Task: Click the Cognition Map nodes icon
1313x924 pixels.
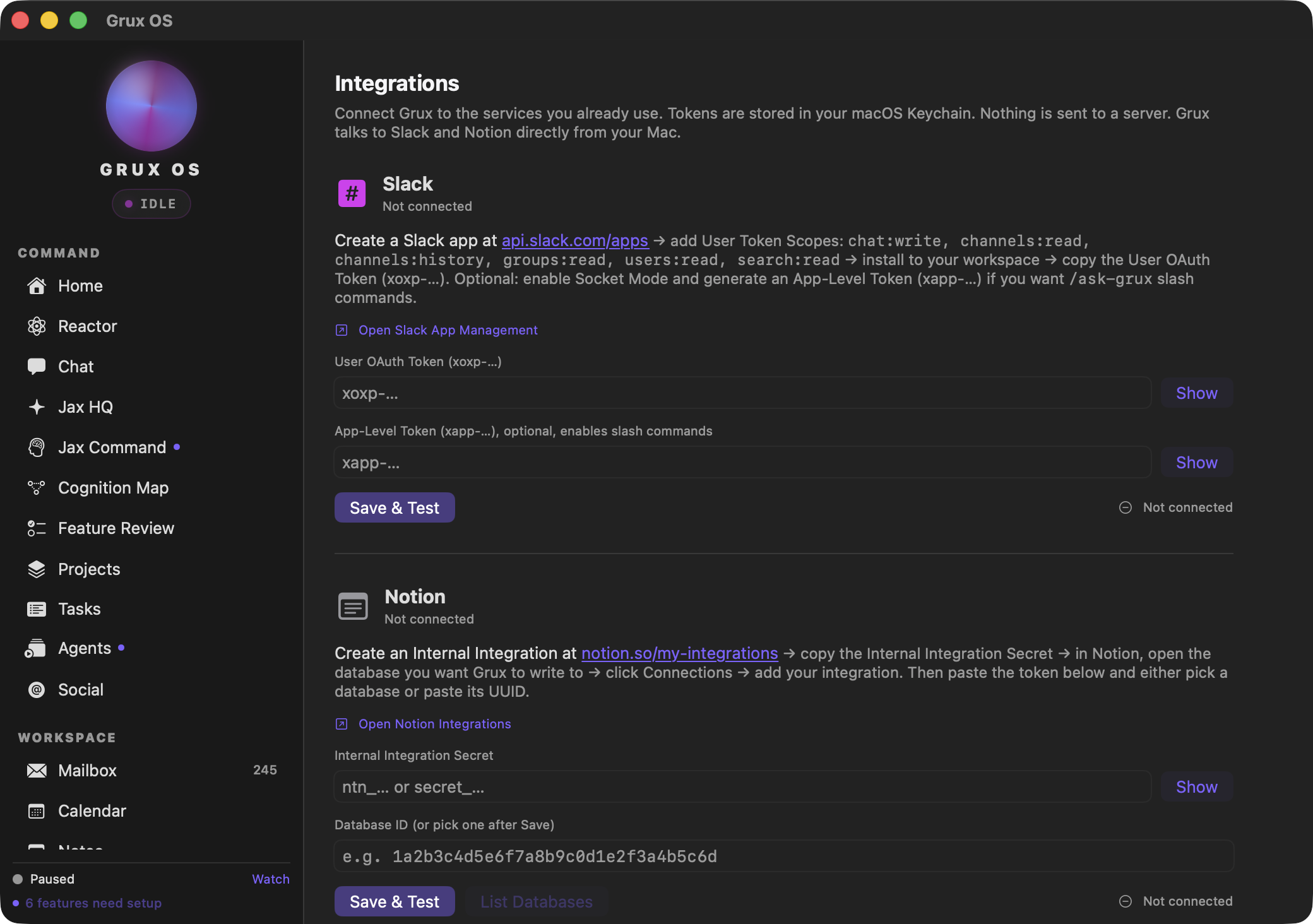Action: [x=37, y=488]
